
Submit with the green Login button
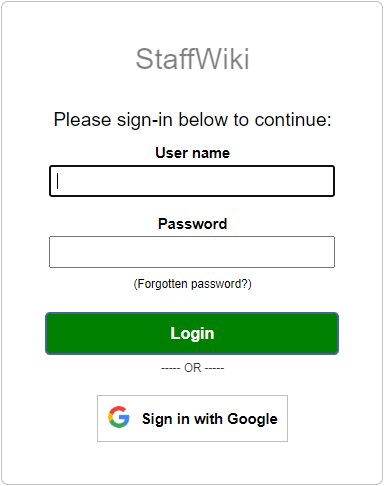tap(192, 333)
